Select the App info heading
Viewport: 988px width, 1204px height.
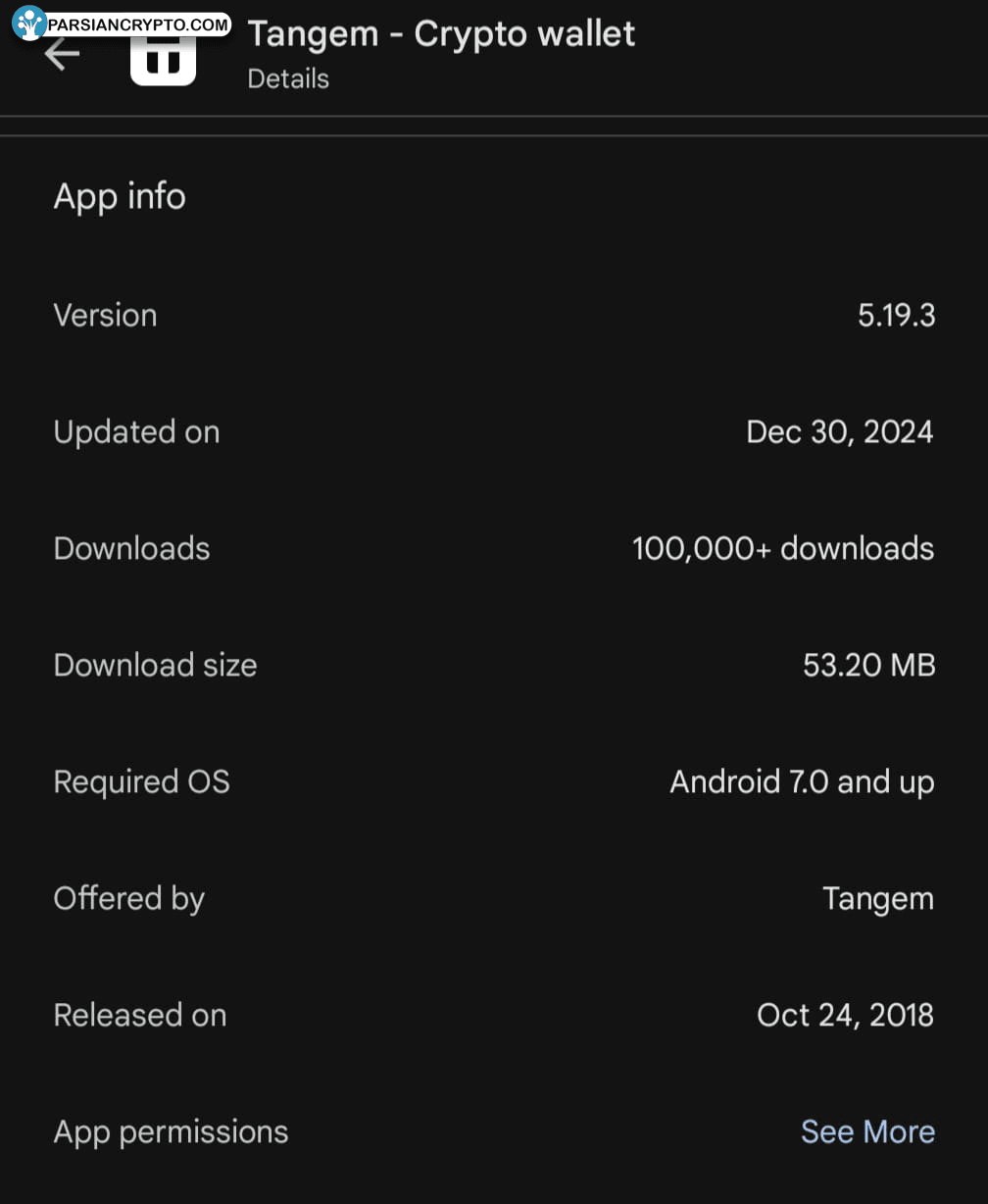tap(120, 196)
